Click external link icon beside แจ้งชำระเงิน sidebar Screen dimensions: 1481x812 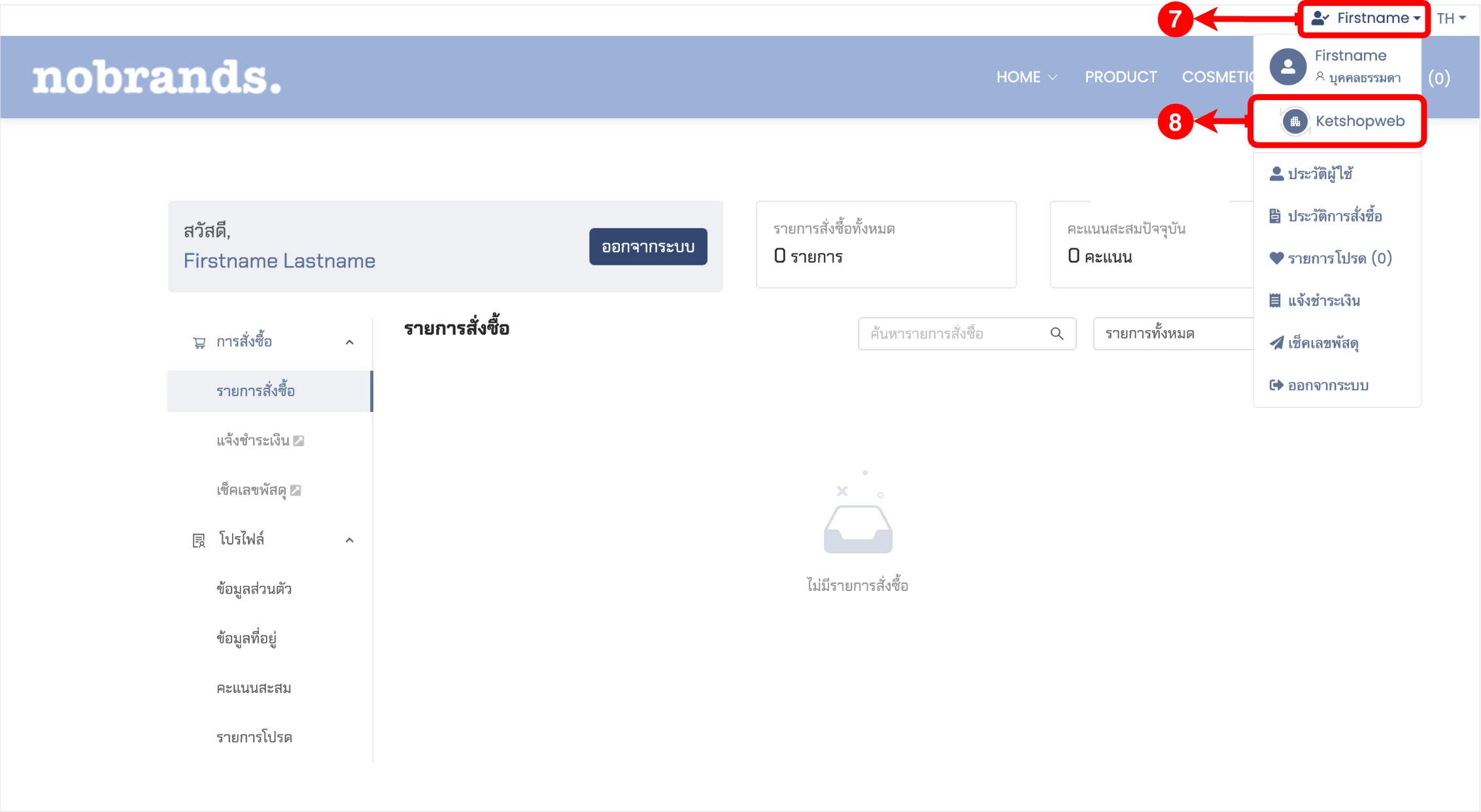point(299,441)
